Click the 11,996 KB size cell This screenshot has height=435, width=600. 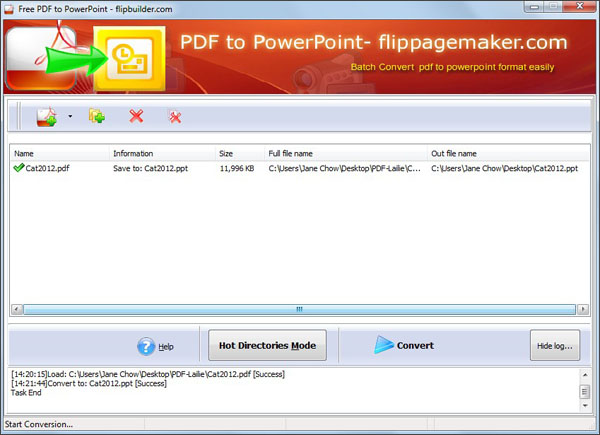[237, 168]
